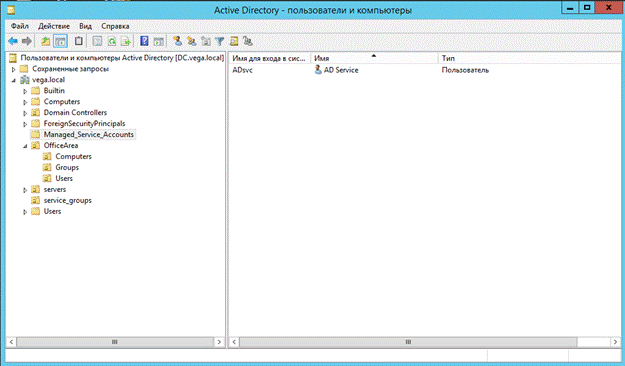Toggle the action pane toolbar icon
The height and width of the screenshot is (366, 625).
(159, 41)
